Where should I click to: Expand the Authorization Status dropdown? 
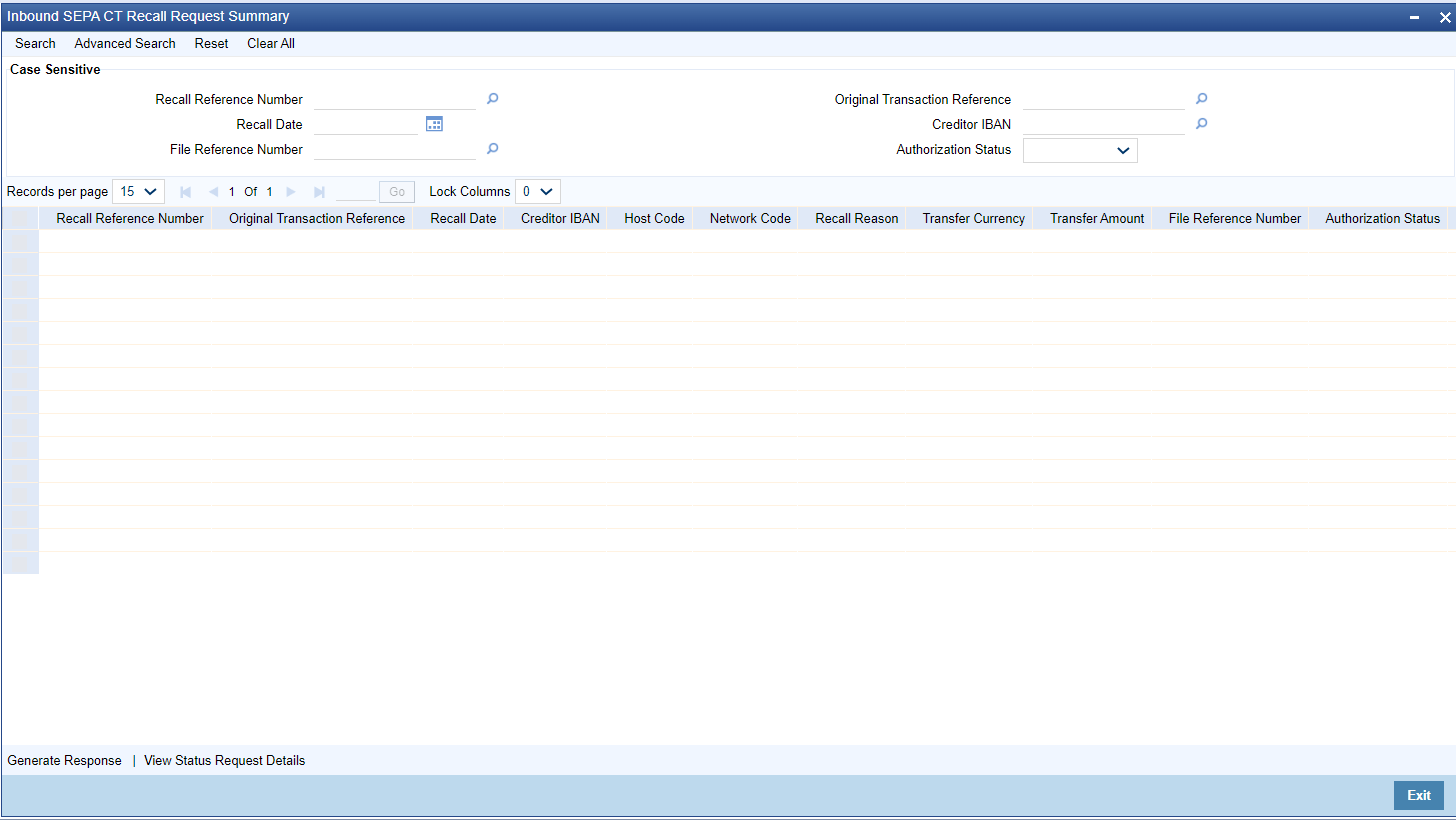click(1080, 150)
